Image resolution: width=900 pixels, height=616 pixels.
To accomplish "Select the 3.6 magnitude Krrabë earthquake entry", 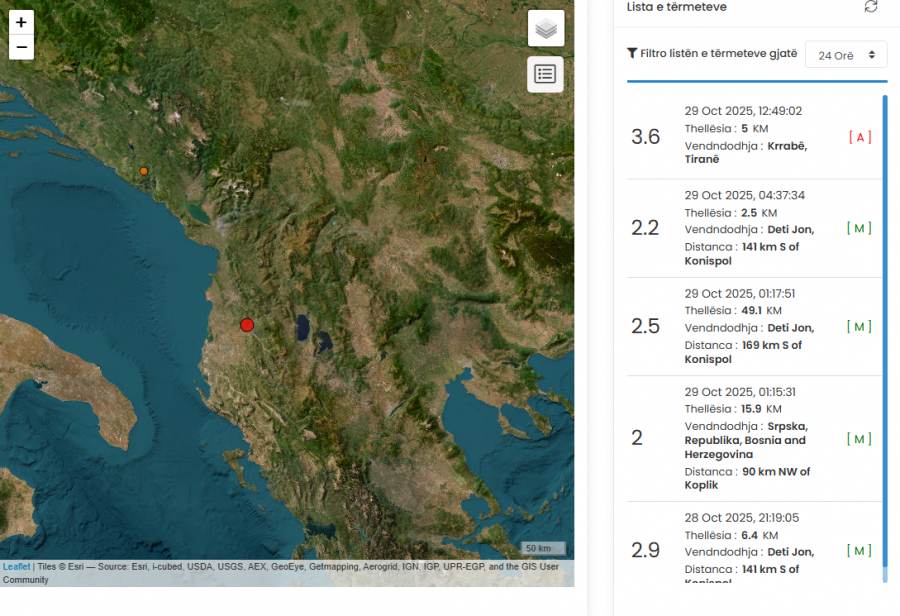I will (x=745, y=136).
